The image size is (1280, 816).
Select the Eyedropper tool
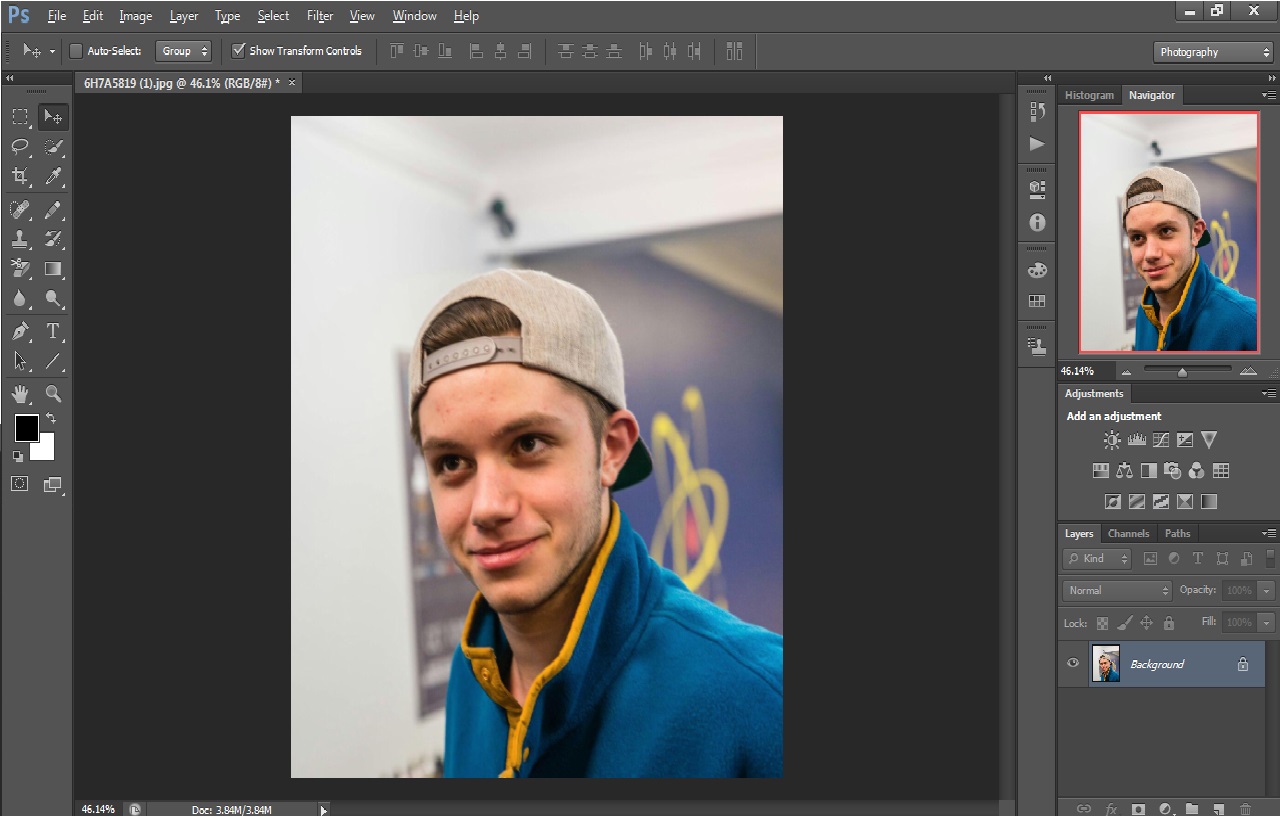[x=54, y=177]
